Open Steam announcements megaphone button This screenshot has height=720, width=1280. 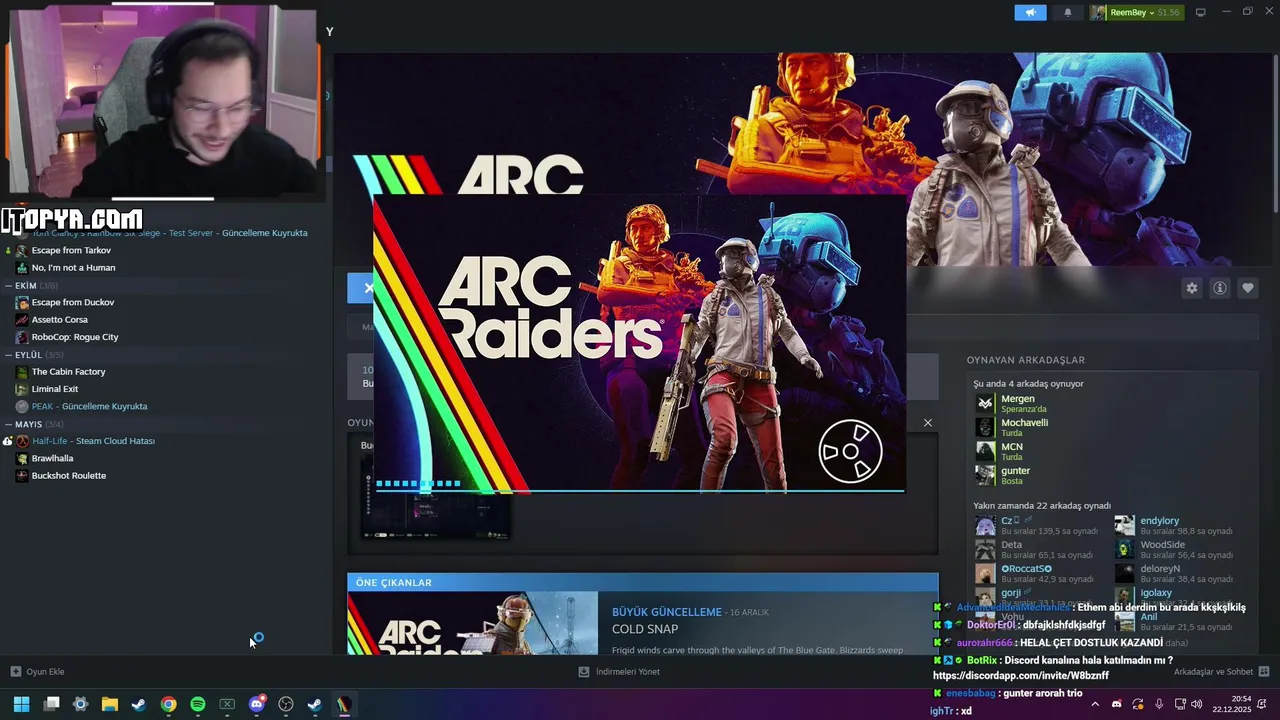[x=1030, y=13]
